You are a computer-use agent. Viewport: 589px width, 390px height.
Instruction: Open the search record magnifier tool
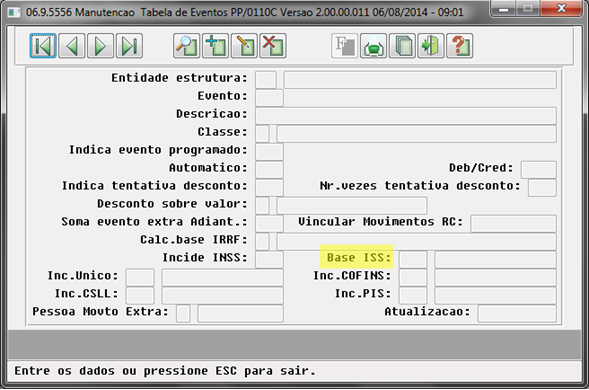[x=187, y=46]
